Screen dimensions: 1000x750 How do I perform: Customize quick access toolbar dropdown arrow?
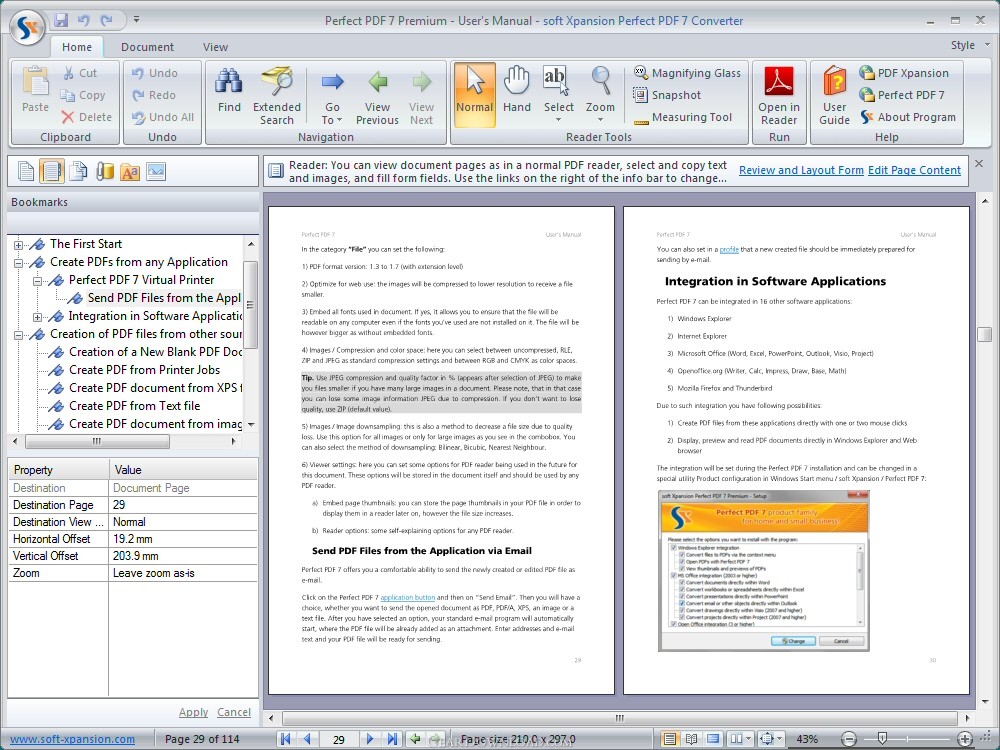(x=136, y=20)
